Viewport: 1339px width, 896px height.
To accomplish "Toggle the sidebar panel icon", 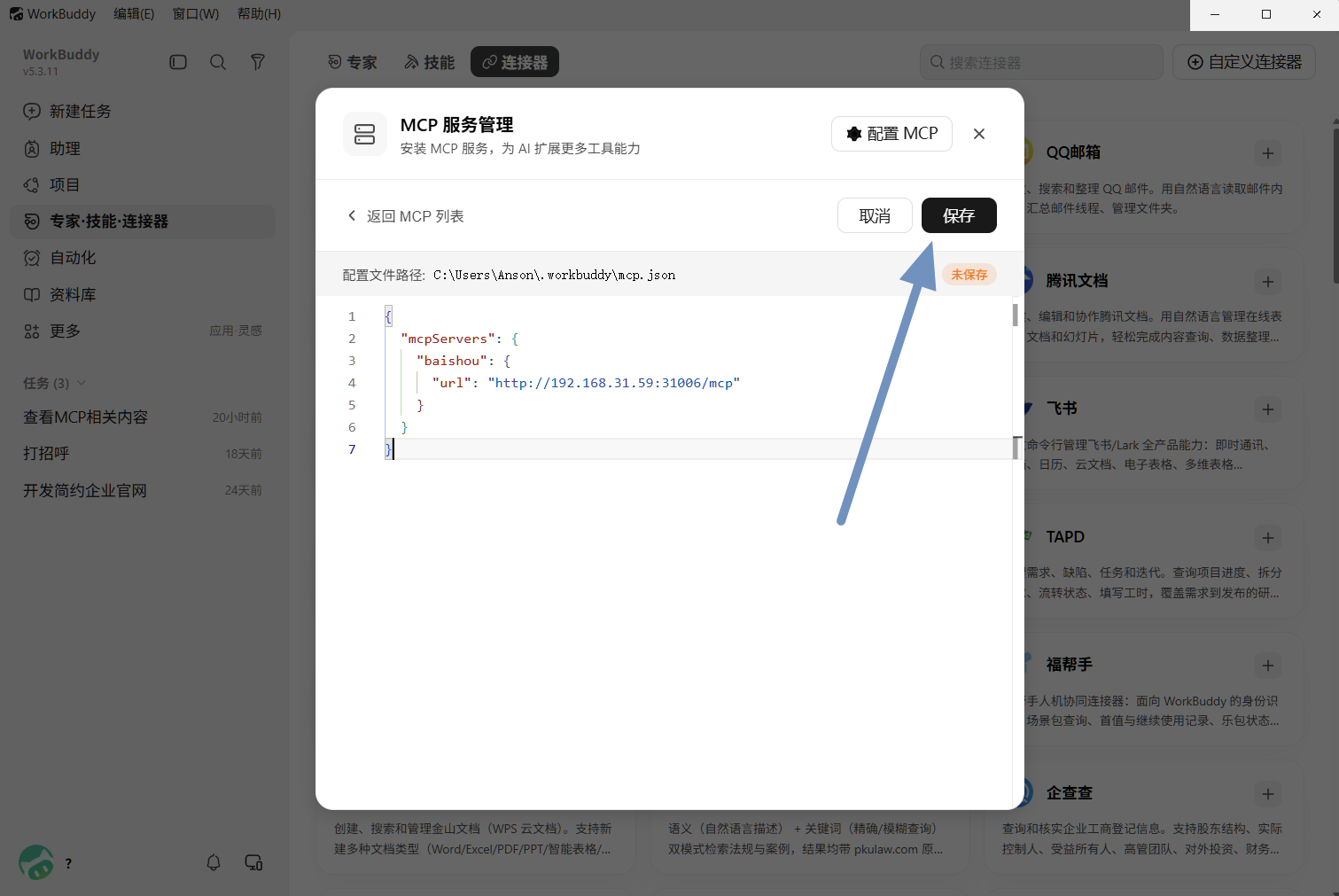I will point(178,62).
